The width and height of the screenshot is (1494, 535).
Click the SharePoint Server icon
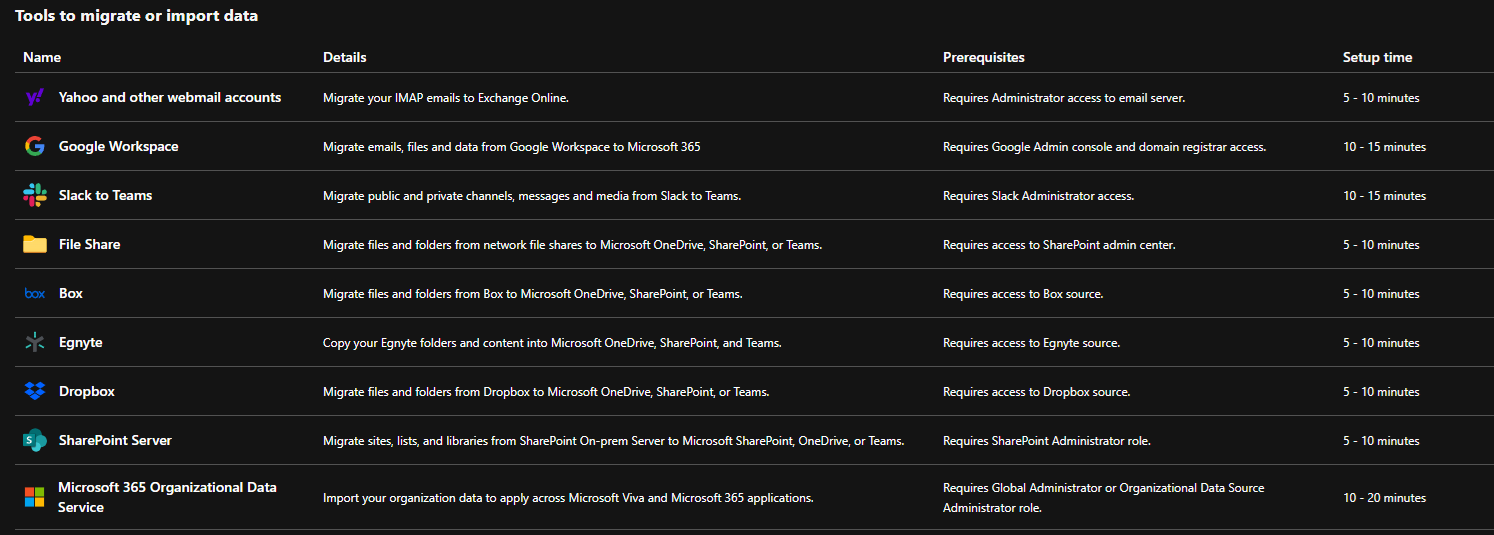point(34,440)
